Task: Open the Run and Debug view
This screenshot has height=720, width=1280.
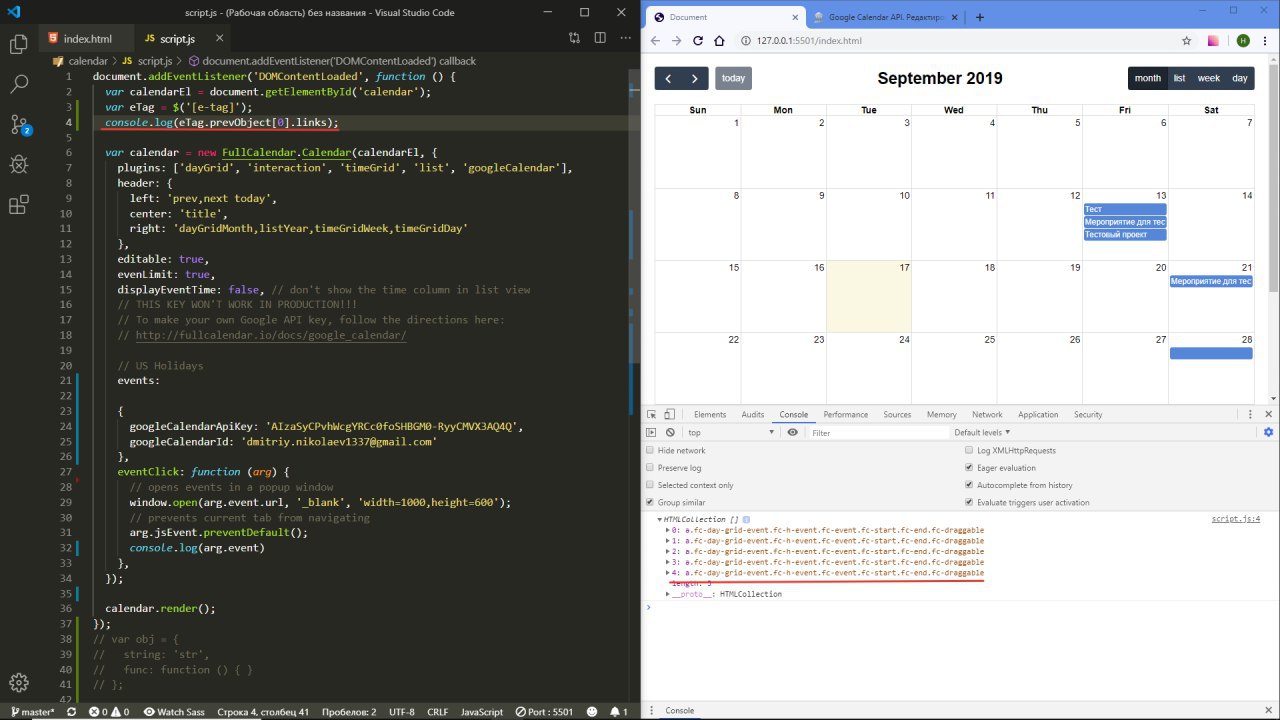Action: coord(18,164)
